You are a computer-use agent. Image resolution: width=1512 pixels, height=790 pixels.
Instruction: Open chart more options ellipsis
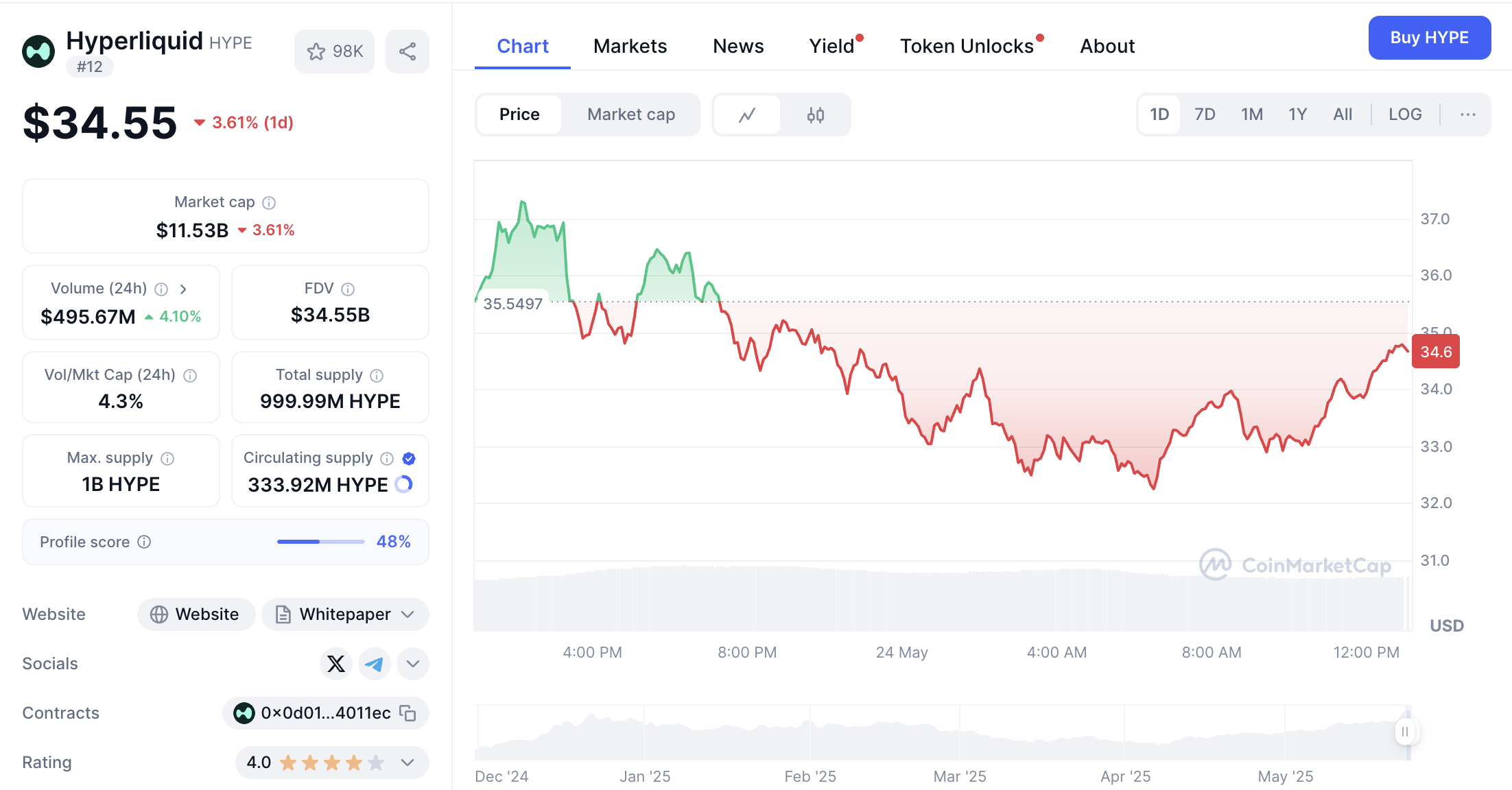[1468, 115]
